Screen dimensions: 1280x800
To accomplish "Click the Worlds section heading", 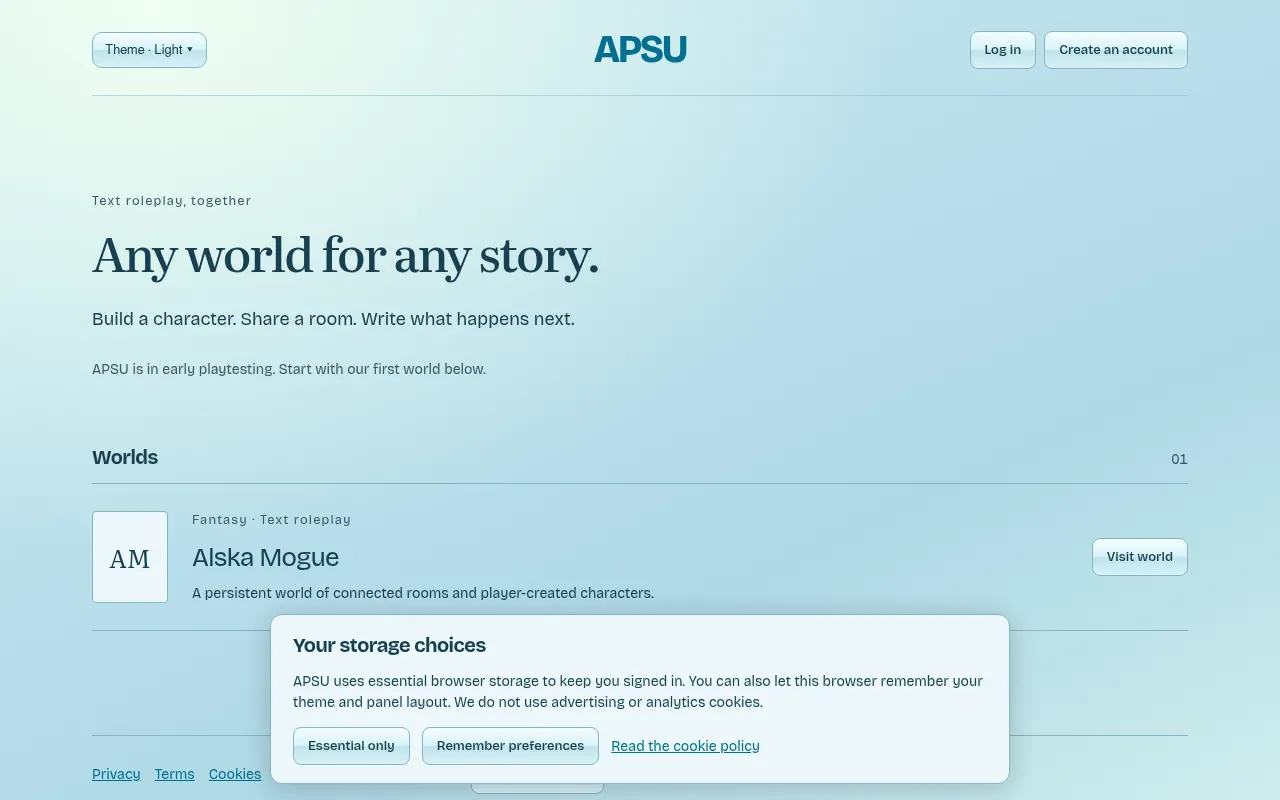I will (x=125, y=457).
